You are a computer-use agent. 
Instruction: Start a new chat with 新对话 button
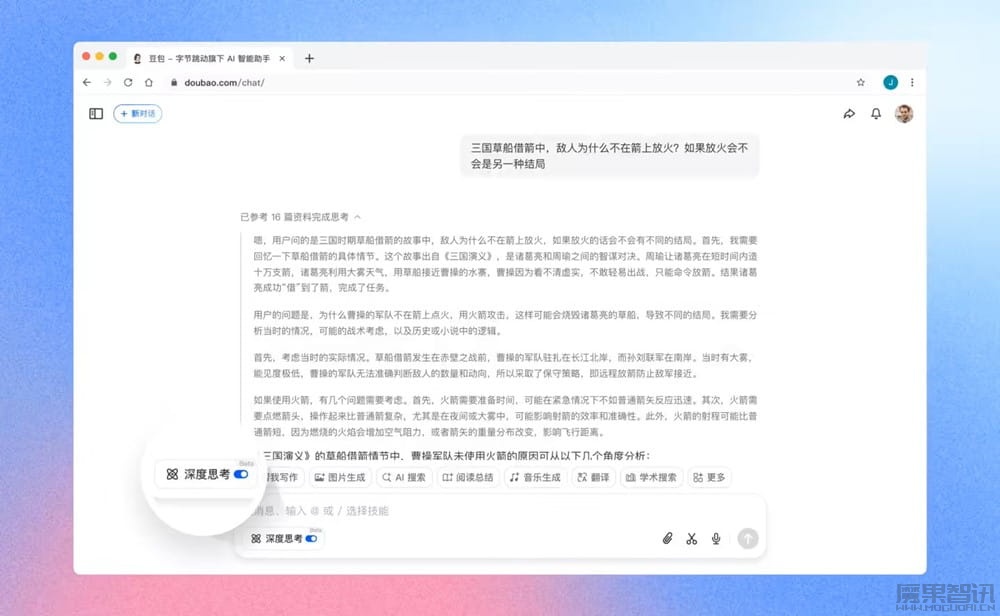click(138, 114)
